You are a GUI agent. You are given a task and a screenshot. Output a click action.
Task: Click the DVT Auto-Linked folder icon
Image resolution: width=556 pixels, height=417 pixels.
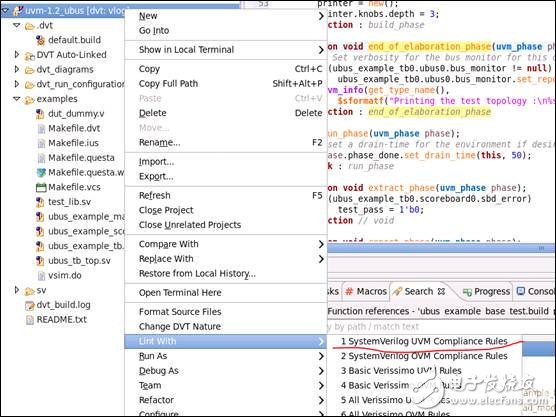tap(29, 55)
